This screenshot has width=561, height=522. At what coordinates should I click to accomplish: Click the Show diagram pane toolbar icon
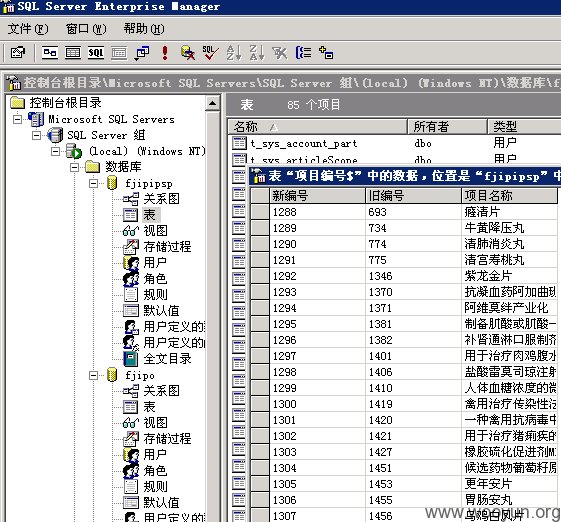pos(50,53)
